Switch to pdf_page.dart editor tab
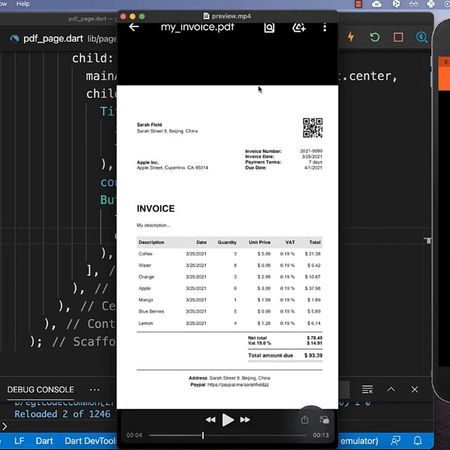Image resolution: width=450 pixels, height=450 pixels. coord(53,39)
